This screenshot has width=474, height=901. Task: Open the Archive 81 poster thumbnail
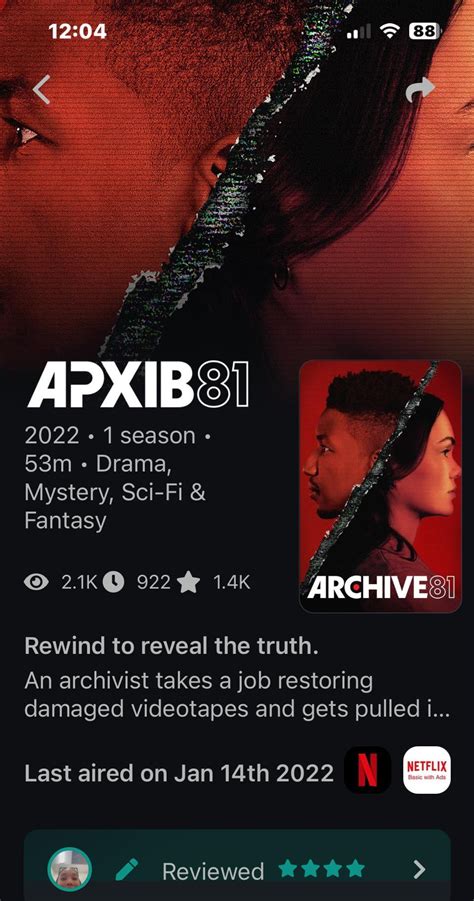[x=380, y=486]
